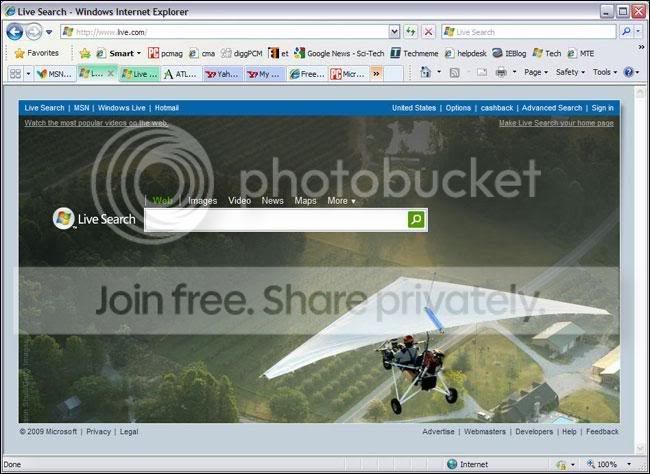Open Quick Tabs grid icon

[15, 73]
